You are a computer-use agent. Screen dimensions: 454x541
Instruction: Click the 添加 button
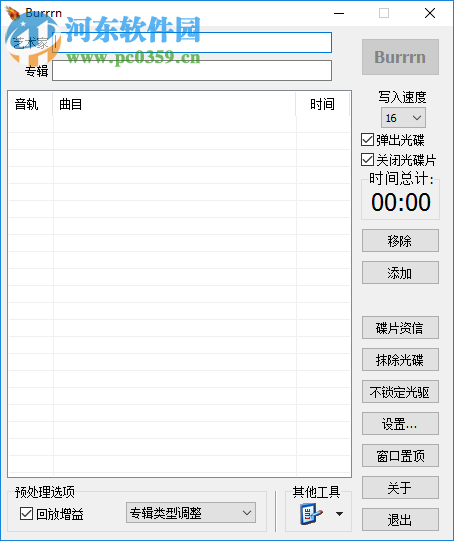pyautogui.click(x=400, y=273)
